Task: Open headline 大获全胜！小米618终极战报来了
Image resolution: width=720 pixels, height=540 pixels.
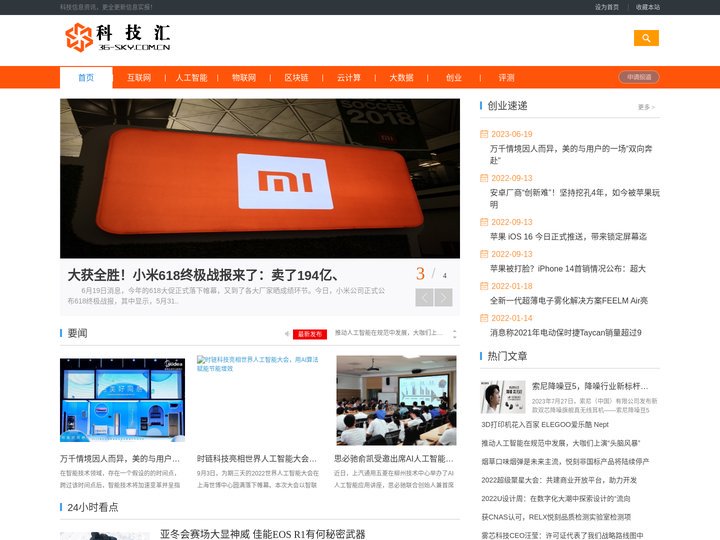Action: pos(204,275)
